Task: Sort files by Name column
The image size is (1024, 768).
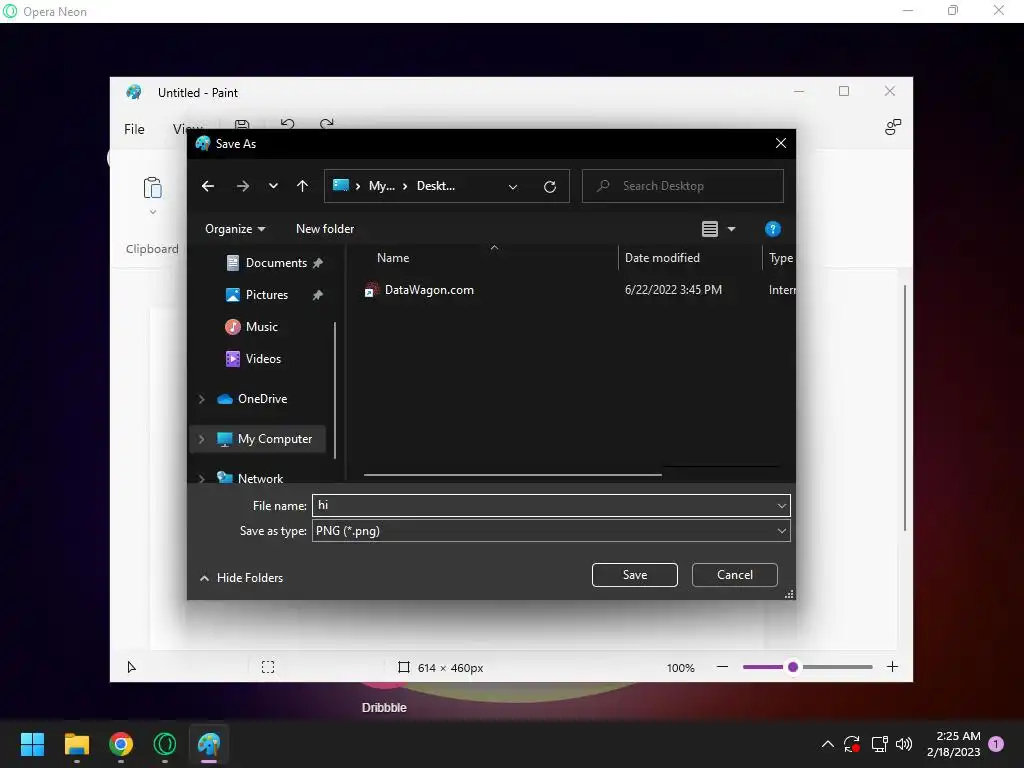Action: click(x=393, y=258)
